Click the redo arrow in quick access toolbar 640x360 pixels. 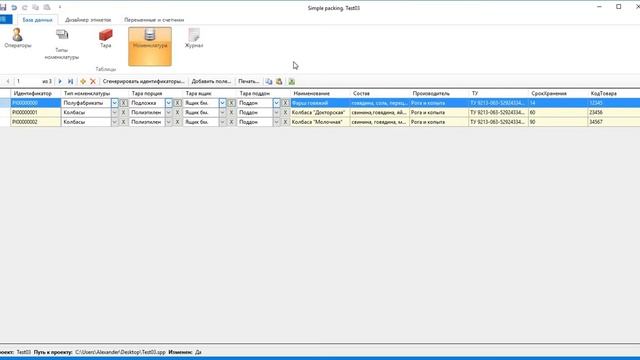[x=25, y=7]
